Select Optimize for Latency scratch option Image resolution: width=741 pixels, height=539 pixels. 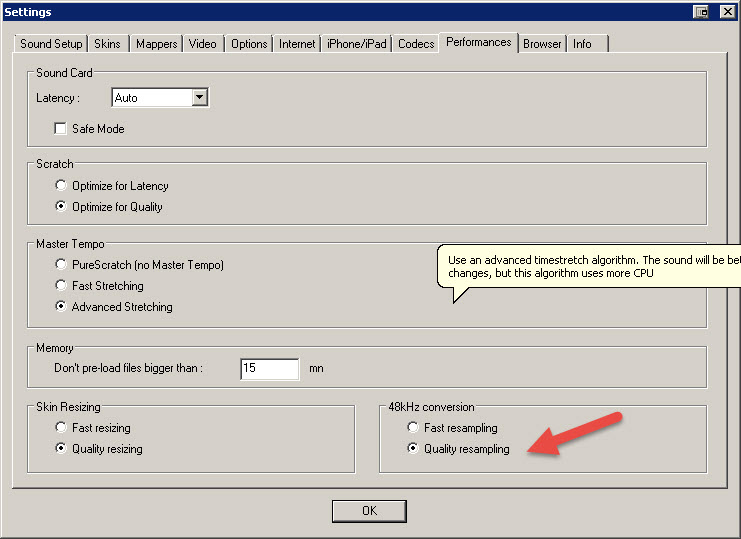tap(62, 186)
